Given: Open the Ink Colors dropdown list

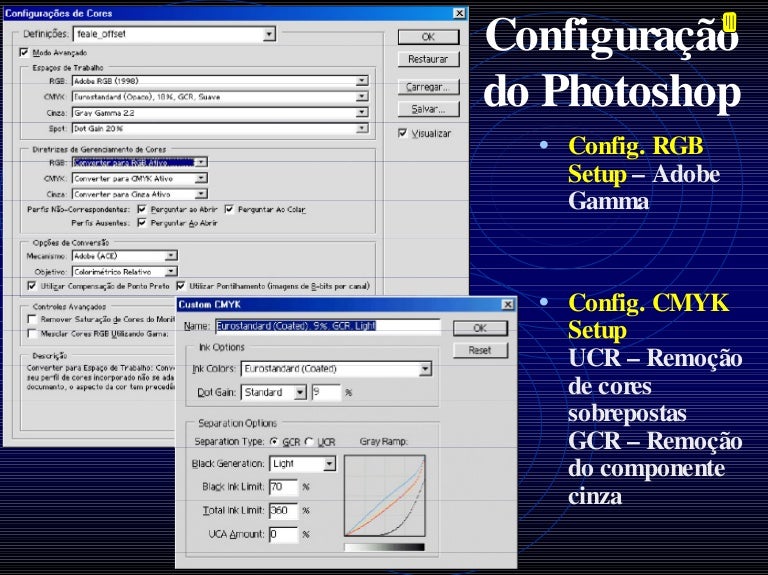Looking at the screenshot, I should (x=425, y=369).
